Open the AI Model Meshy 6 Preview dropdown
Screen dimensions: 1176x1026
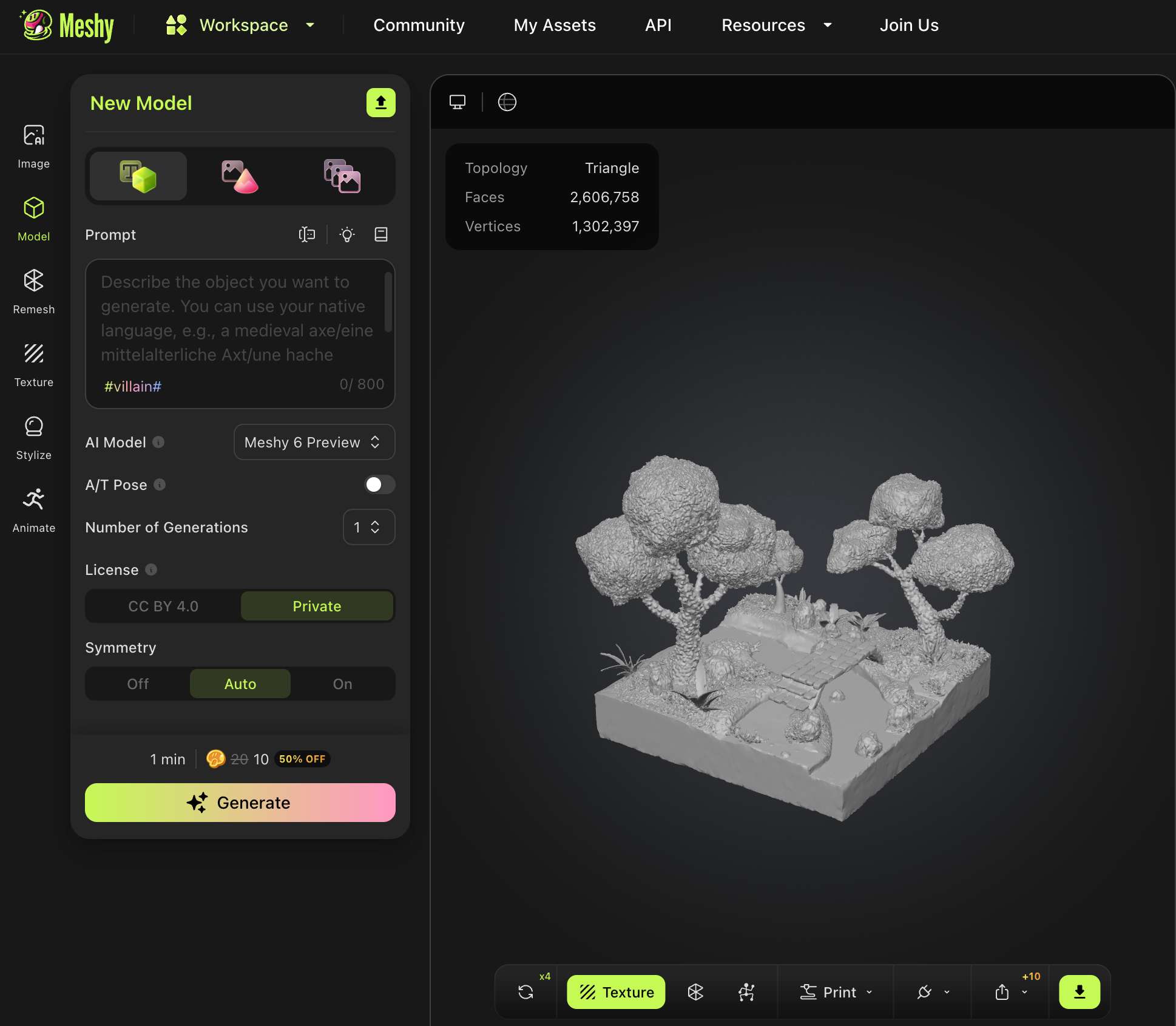click(314, 442)
